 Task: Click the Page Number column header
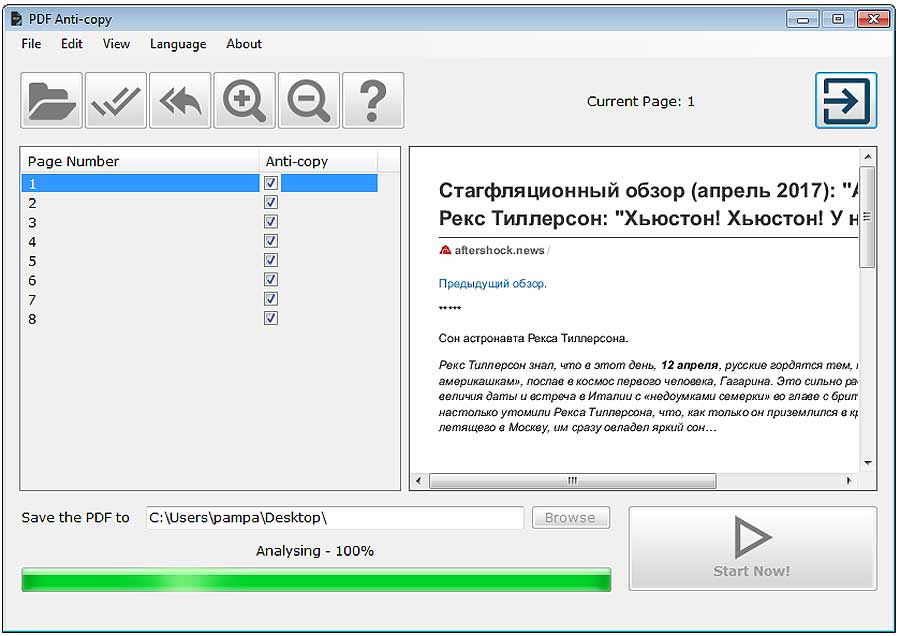(x=139, y=161)
